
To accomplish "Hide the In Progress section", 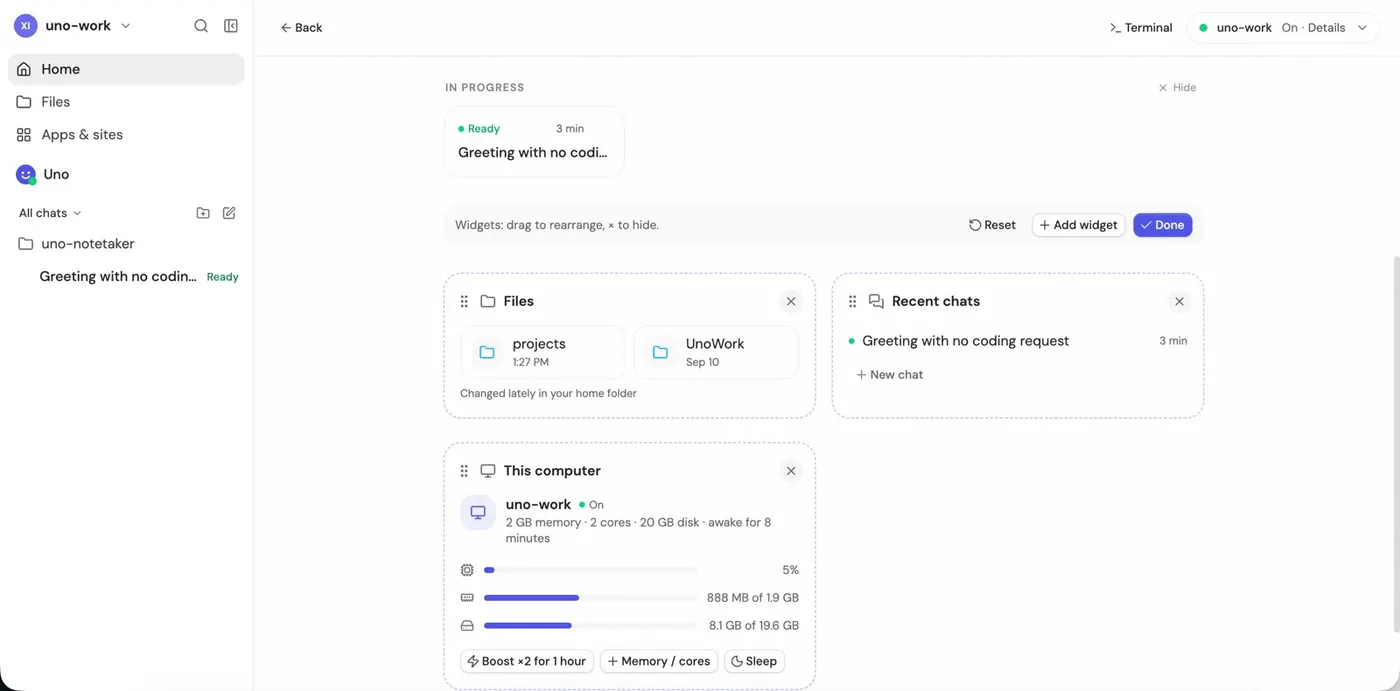I will (x=1177, y=88).
